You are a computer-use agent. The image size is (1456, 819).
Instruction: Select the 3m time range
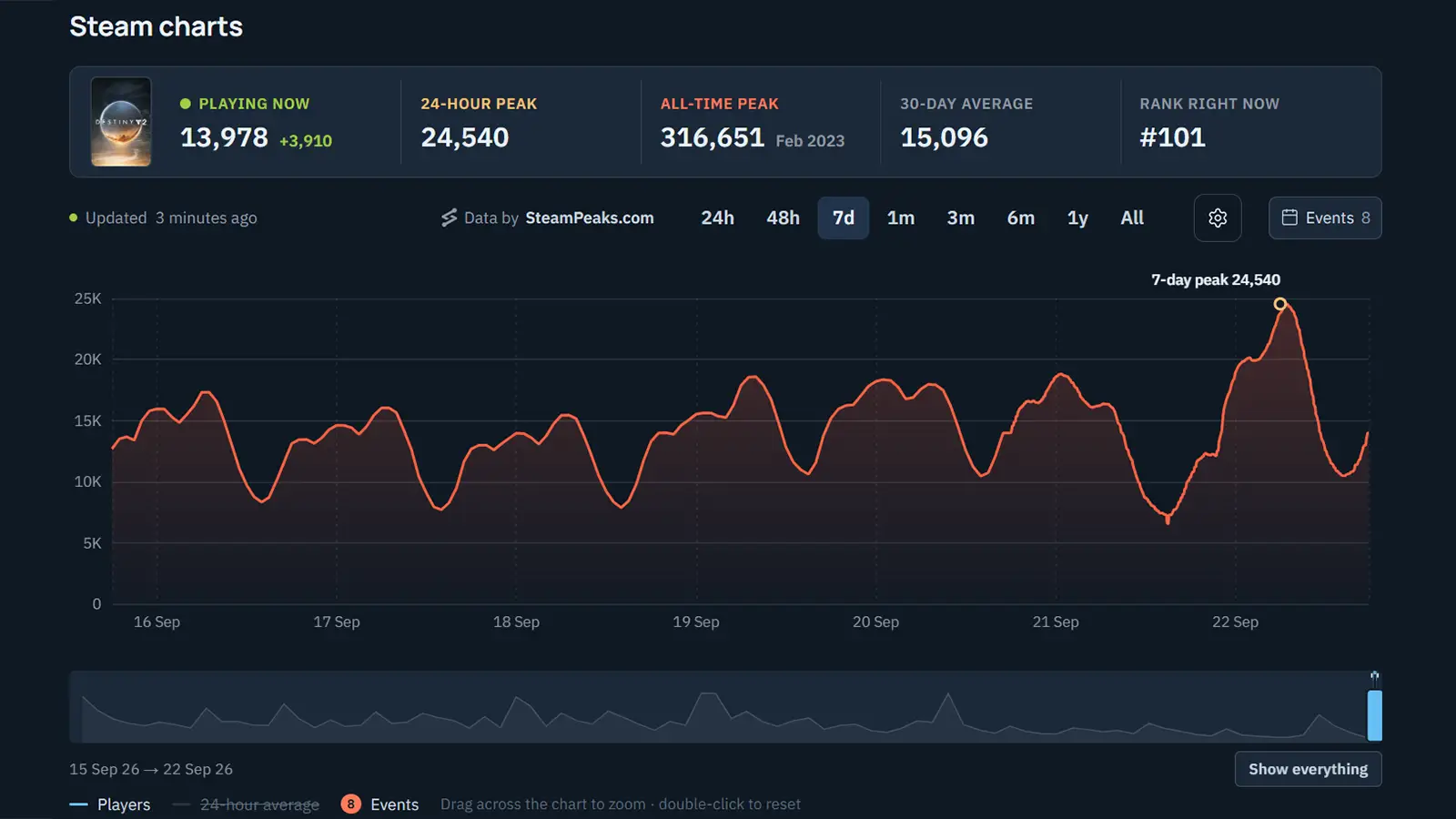(961, 218)
